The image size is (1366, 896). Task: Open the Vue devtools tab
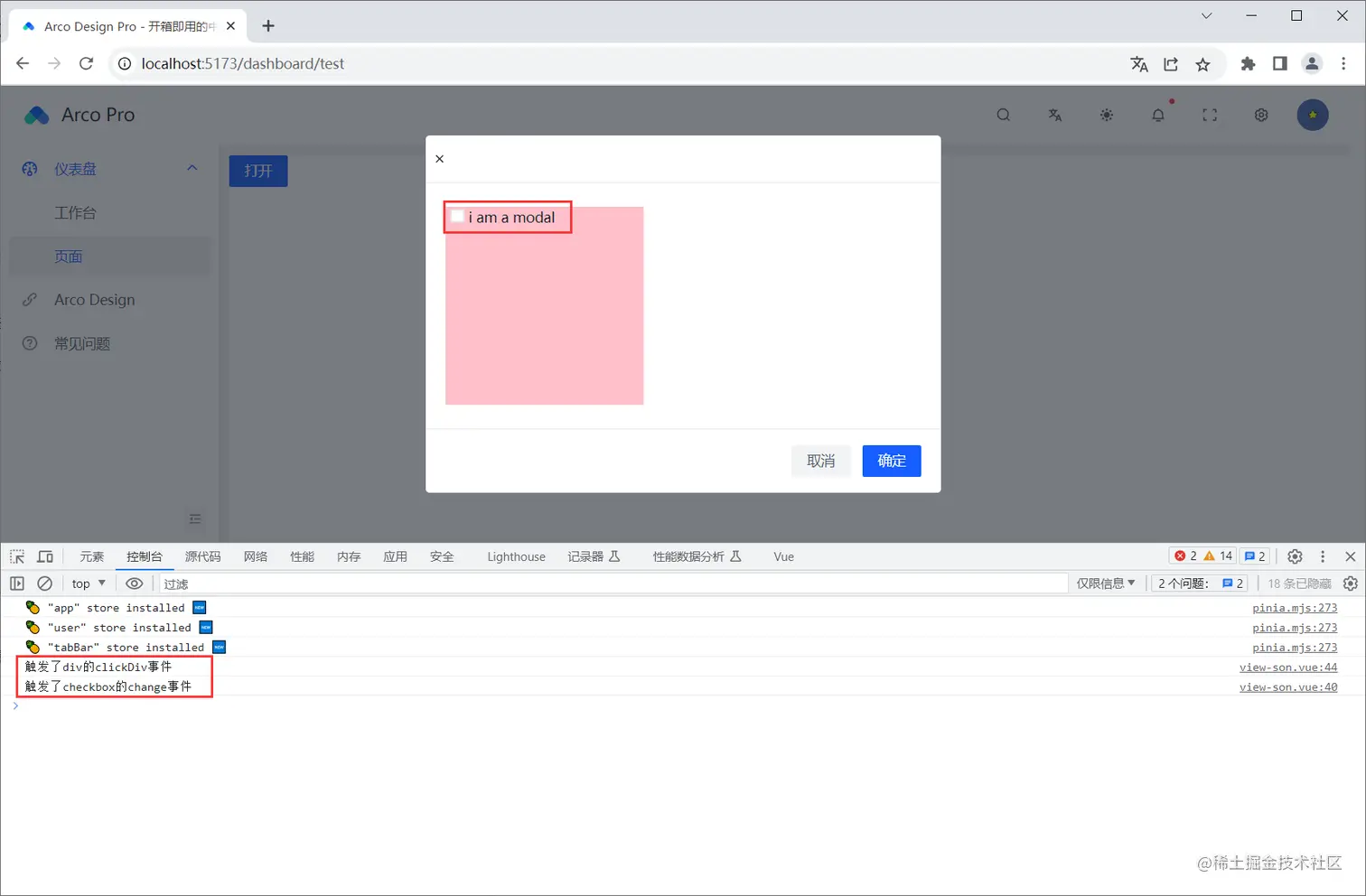[x=783, y=556]
